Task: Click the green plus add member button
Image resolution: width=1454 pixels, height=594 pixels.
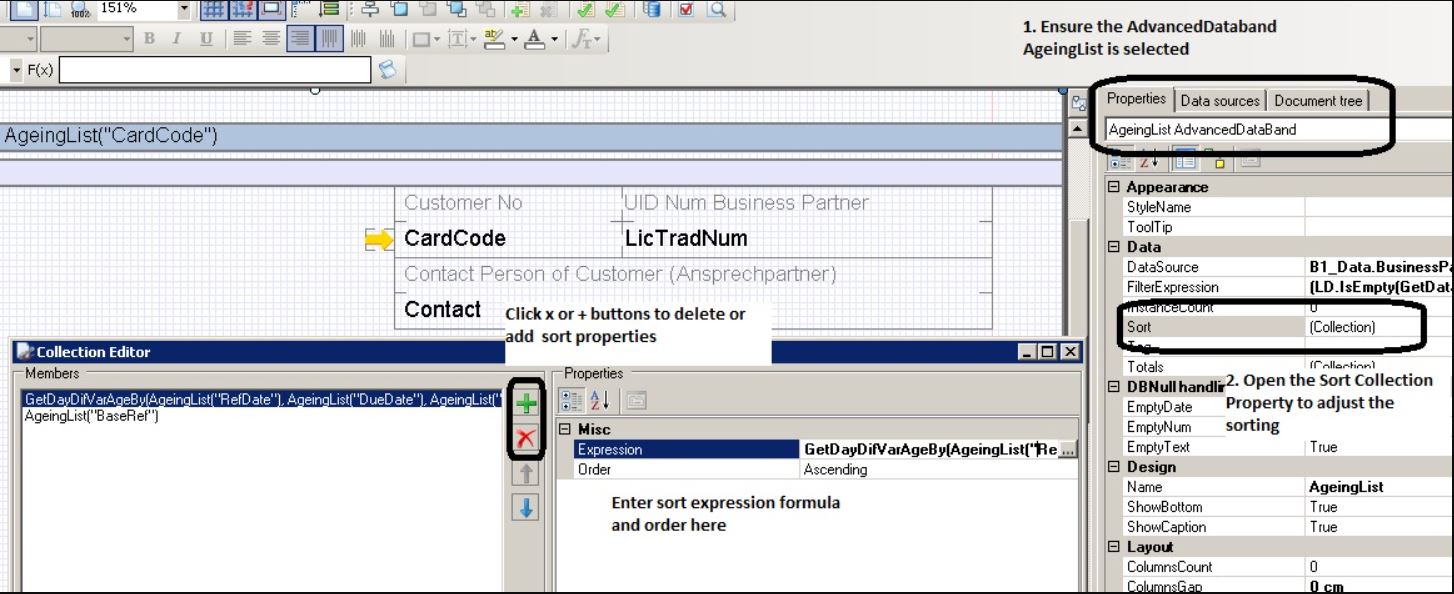Action: (526, 404)
